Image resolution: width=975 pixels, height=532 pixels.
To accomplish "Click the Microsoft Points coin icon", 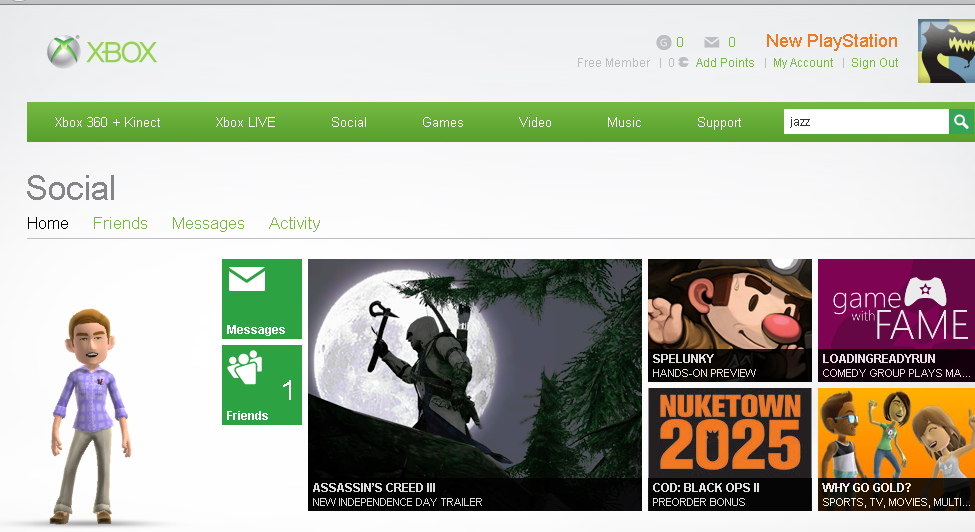I will coord(683,62).
